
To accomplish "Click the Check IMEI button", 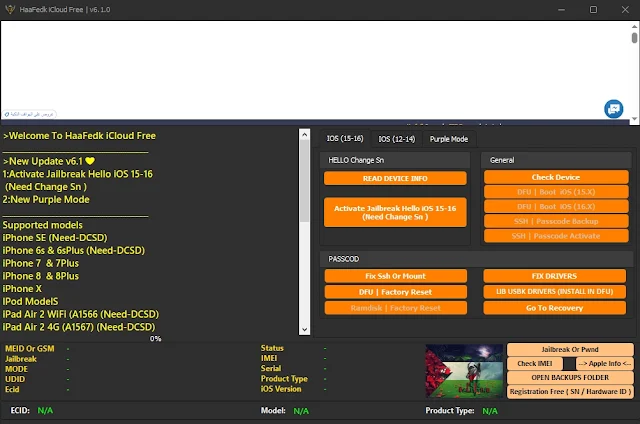I will click(535, 363).
